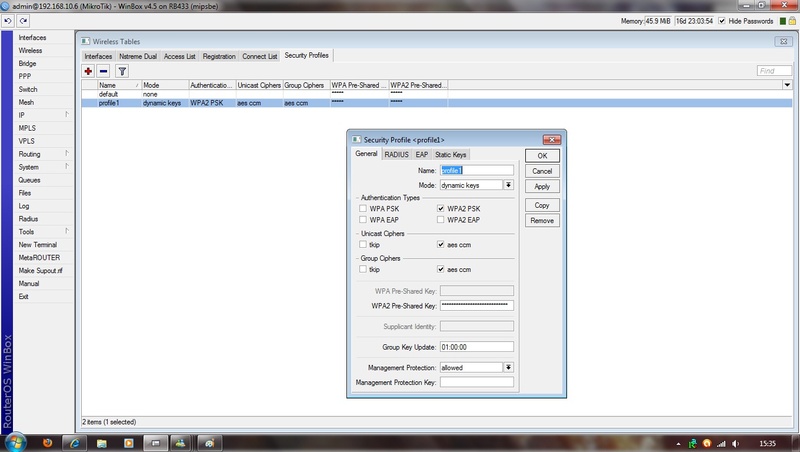Image resolution: width=800 pixels, height=452 pixels.
Task: Close the Security Profile dialog
Action: (552, 139)
